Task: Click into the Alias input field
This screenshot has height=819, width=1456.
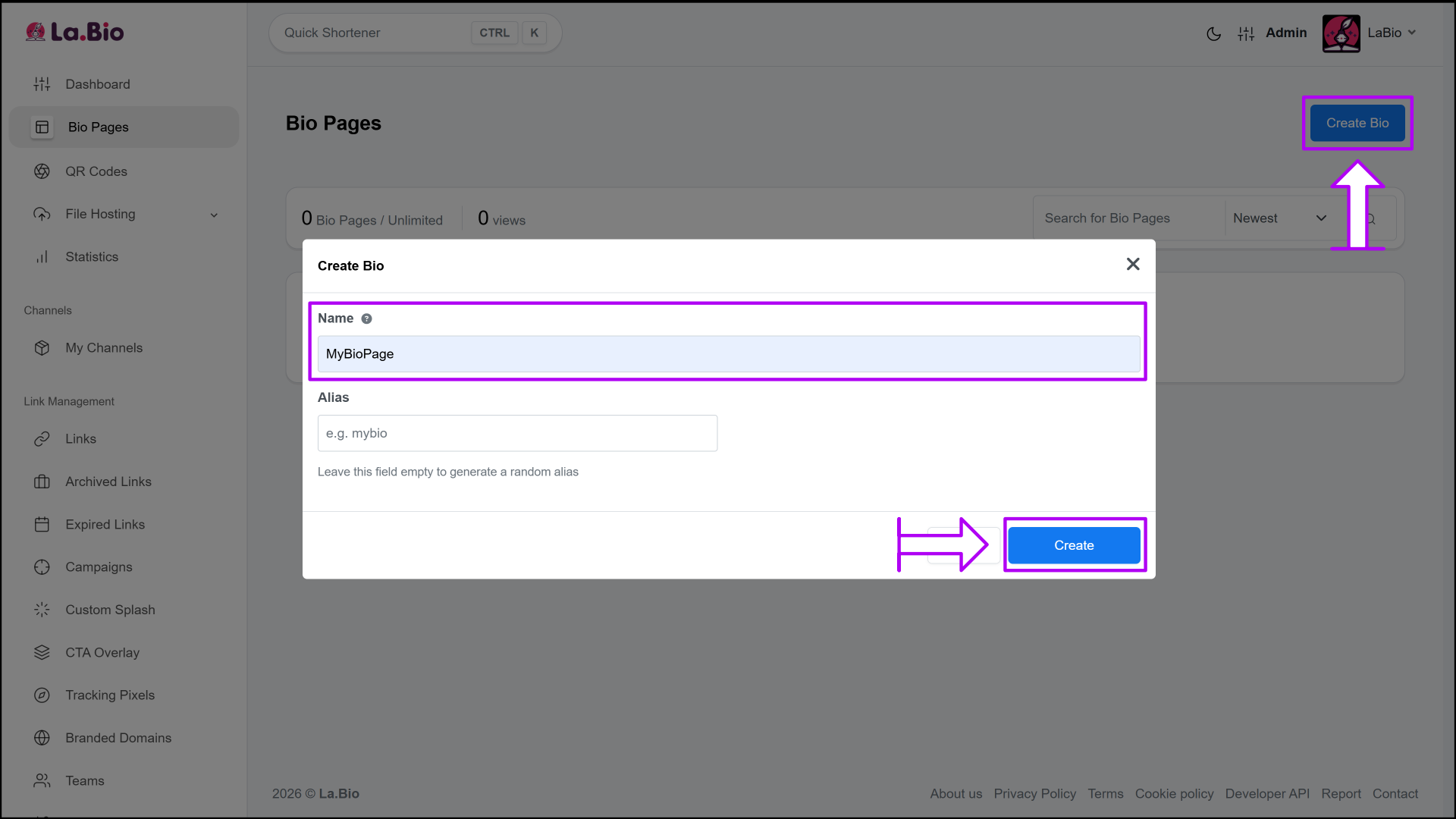Action: (517, 433)
